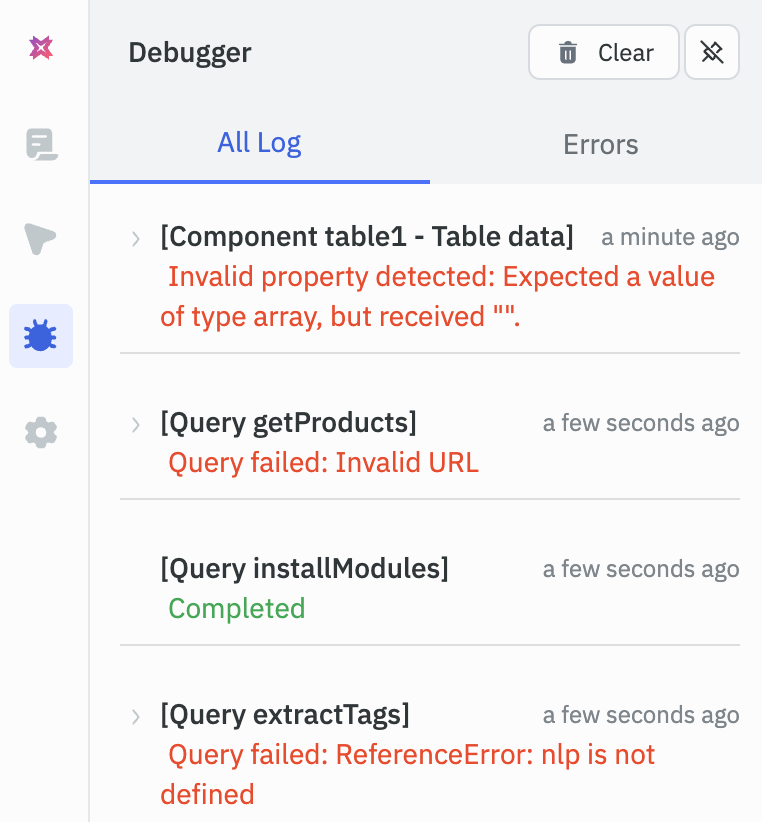Image resolution: width=762 pixels, height=822 pixels.
Task: Switch to the Errors tab
Action: [x=600, y=144]
